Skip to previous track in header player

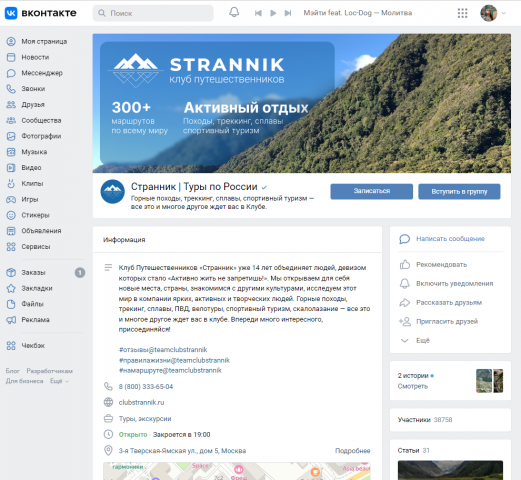(258, 13)
